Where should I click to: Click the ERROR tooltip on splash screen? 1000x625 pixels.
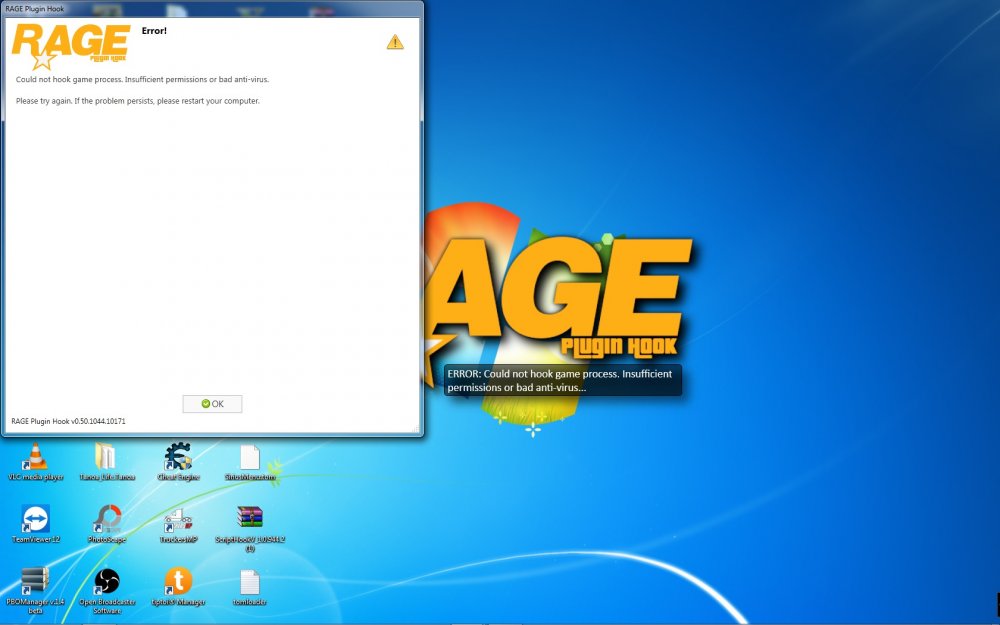click(562, 380)
